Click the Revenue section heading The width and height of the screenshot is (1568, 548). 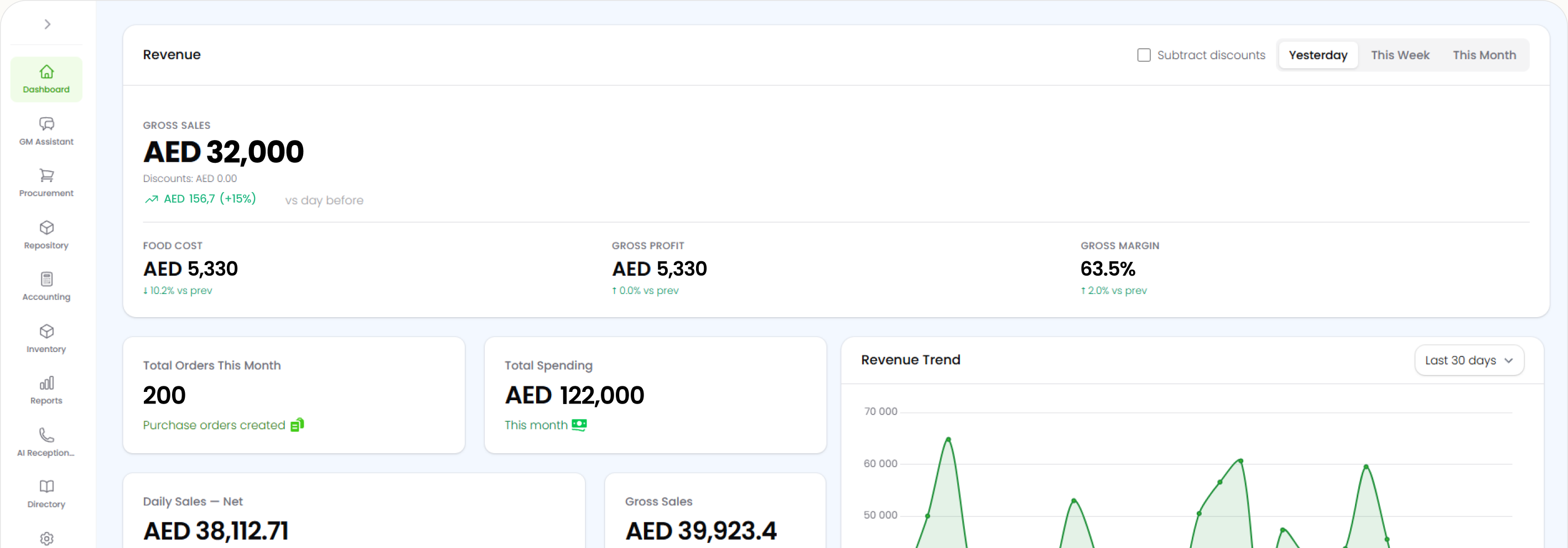[x=172, y=55]
